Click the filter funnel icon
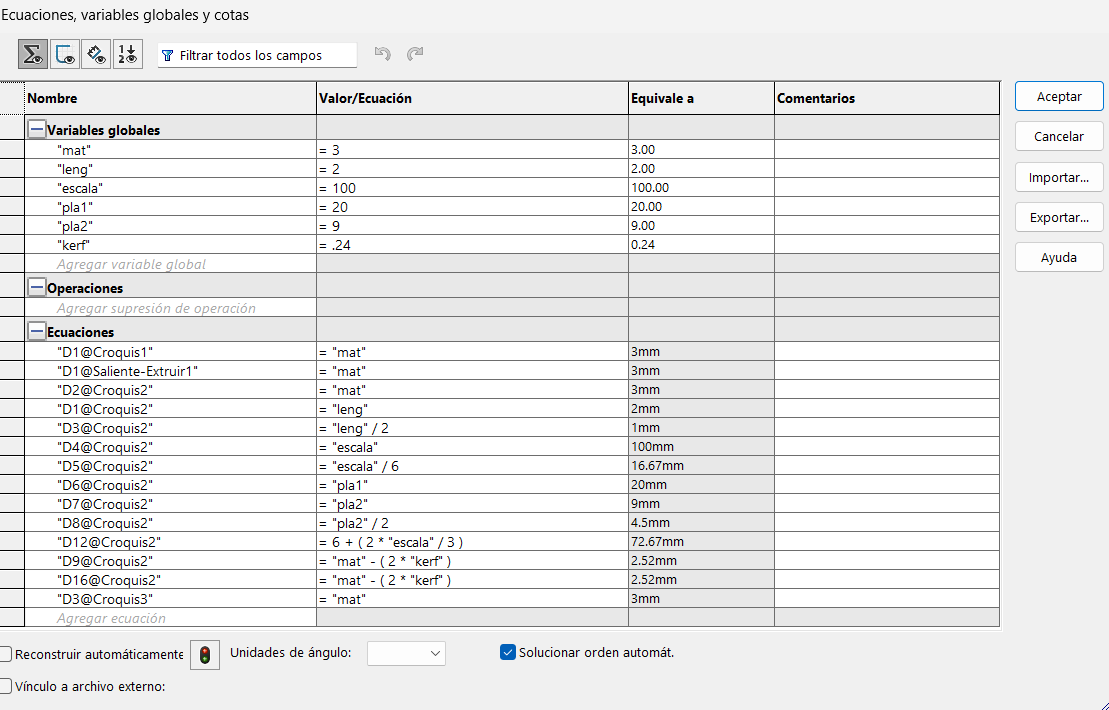 (x=167, y=56)
